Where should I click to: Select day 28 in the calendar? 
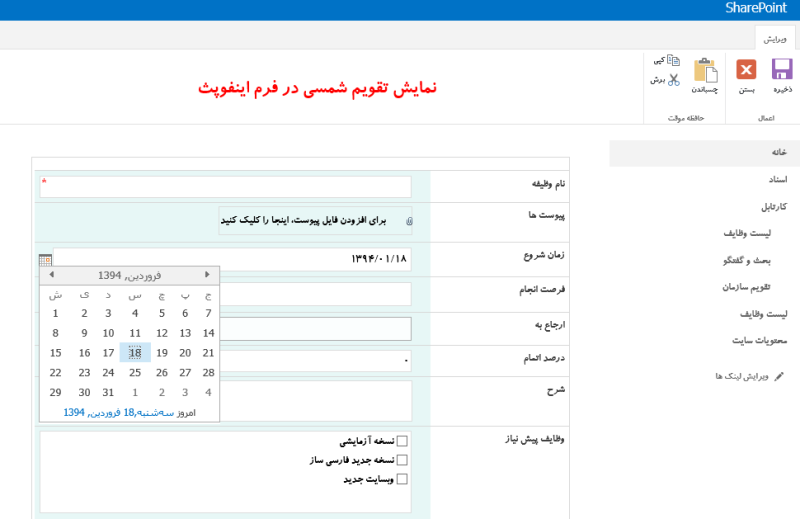[x=208, y=373]
